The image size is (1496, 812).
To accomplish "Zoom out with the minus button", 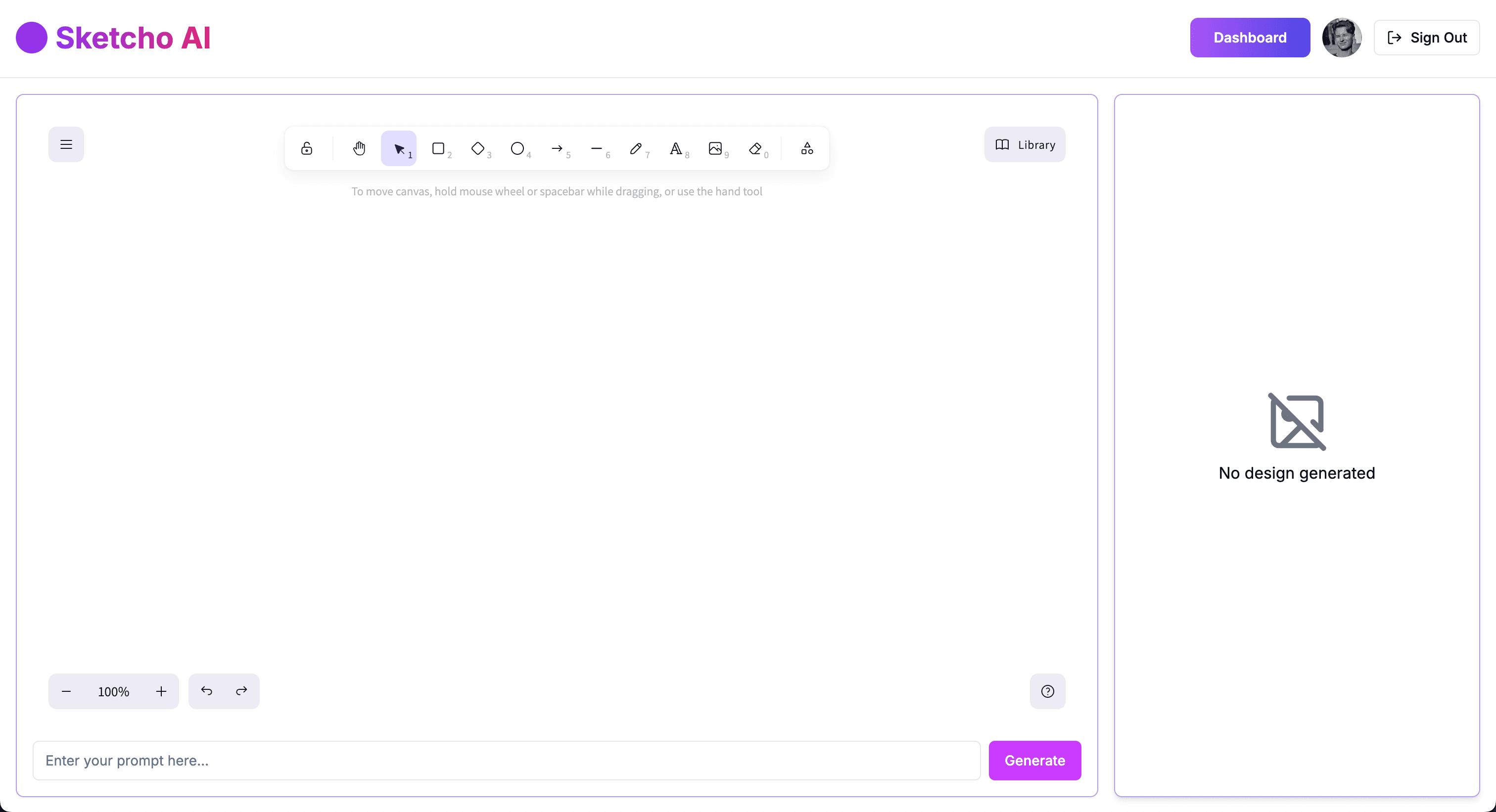I will click(x=66, y=691).
